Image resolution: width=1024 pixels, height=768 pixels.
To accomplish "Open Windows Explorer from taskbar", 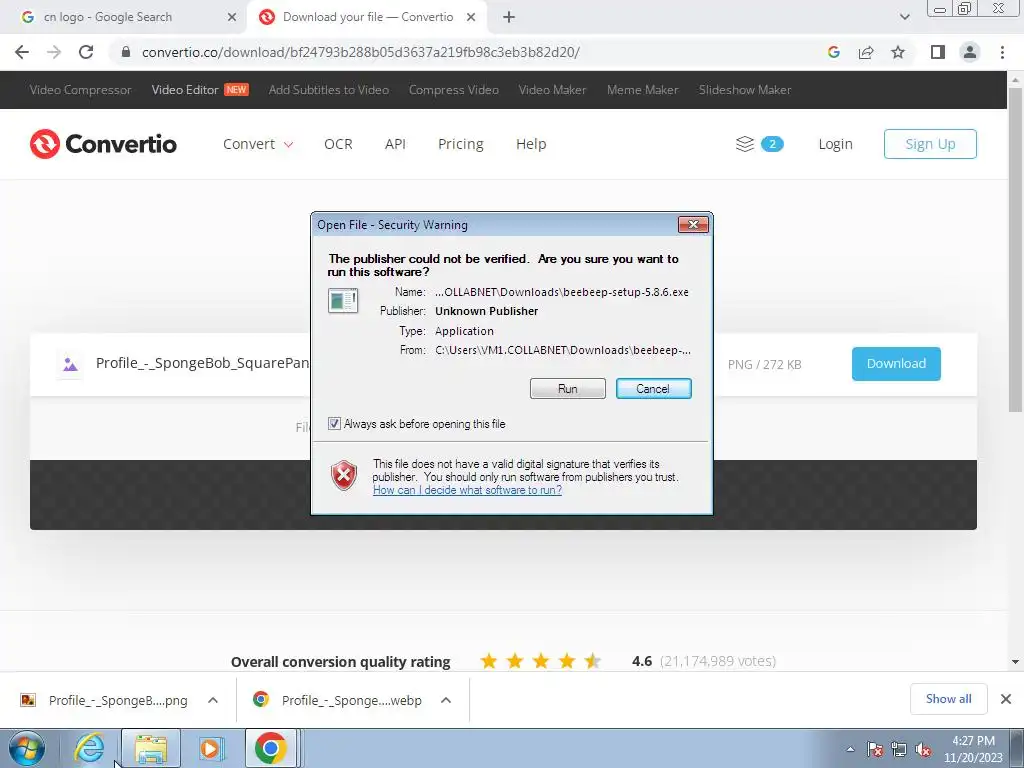I will point(151,748).
